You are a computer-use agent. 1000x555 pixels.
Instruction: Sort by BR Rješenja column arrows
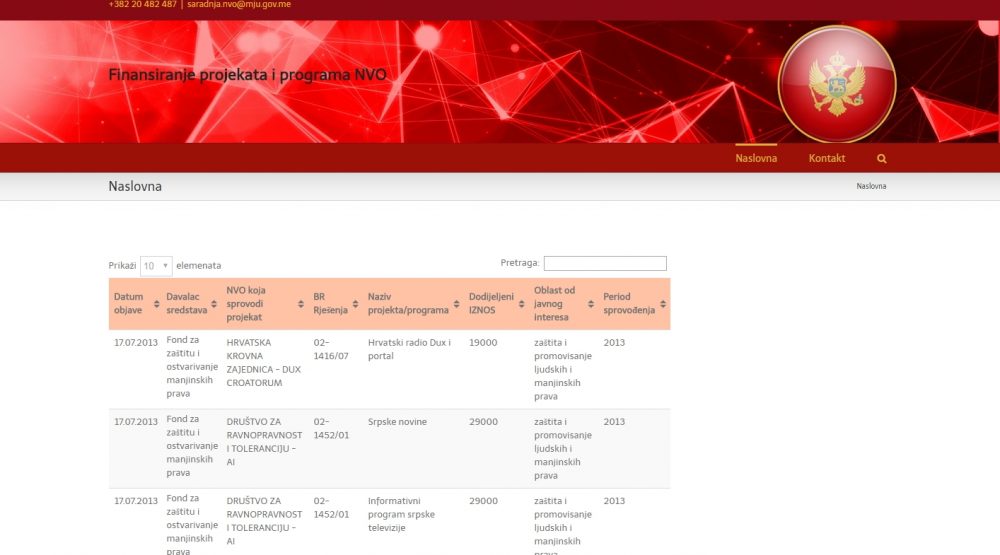[x=357, y=304]
